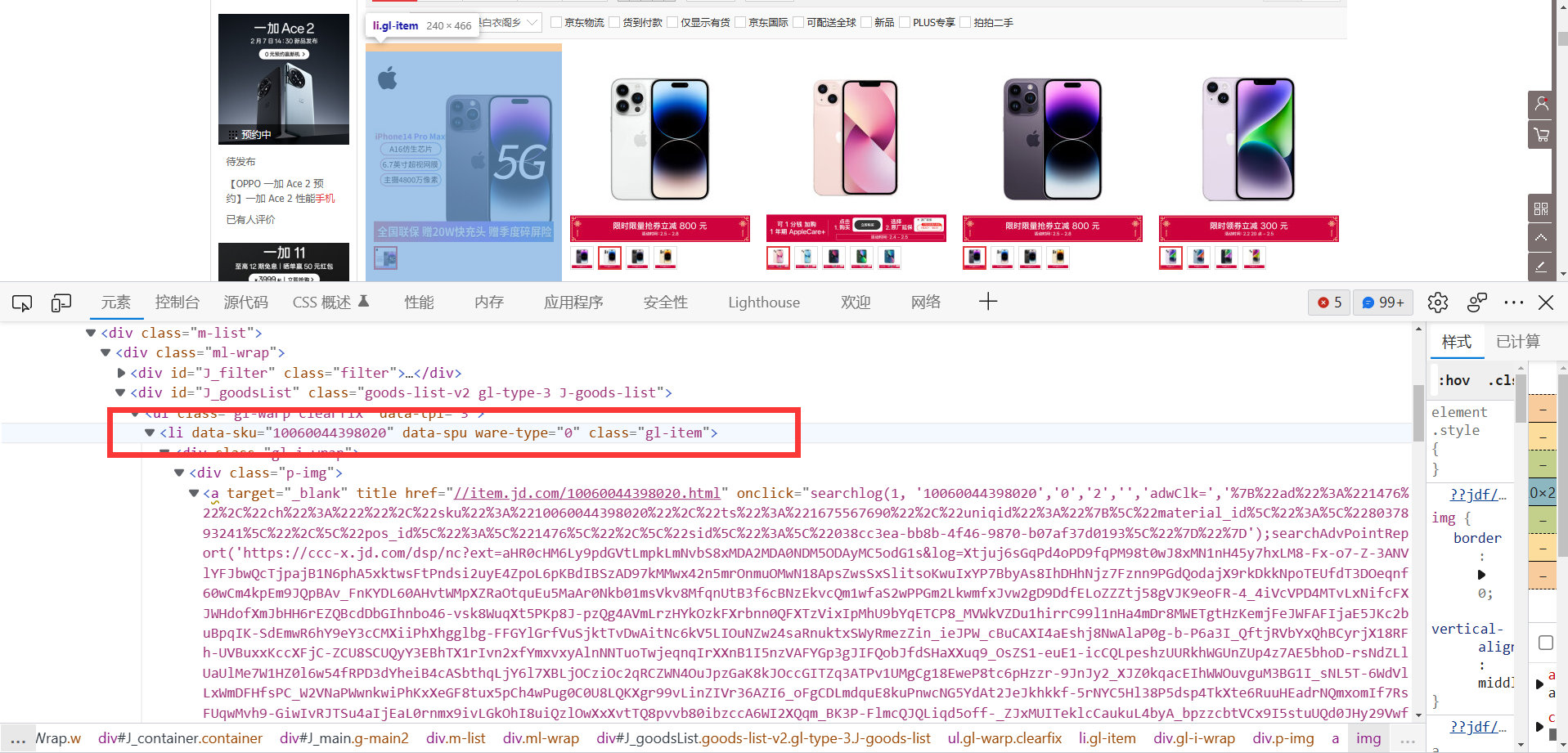This screenshot has width=1568, height=753.
Task: Select li.gl-item in the breadcrumb bar
Action: 1107,738
